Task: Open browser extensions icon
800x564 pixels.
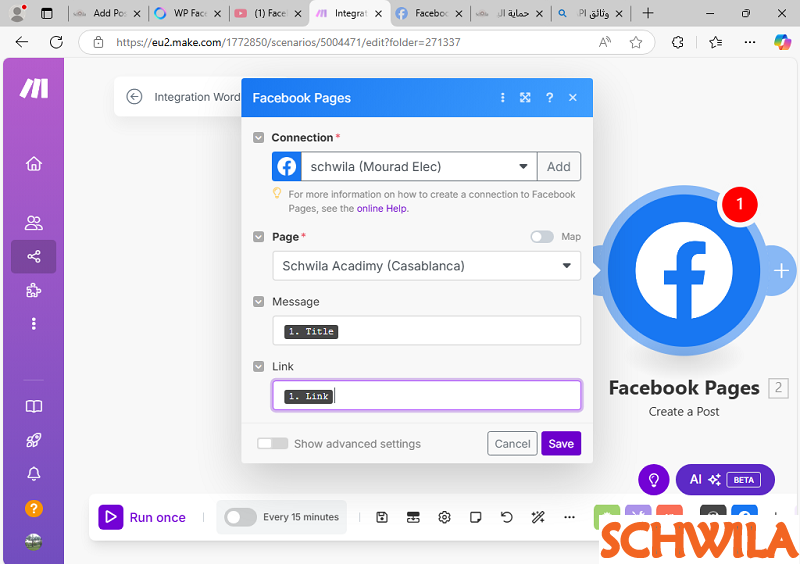Action: click(x=678, y=42)
